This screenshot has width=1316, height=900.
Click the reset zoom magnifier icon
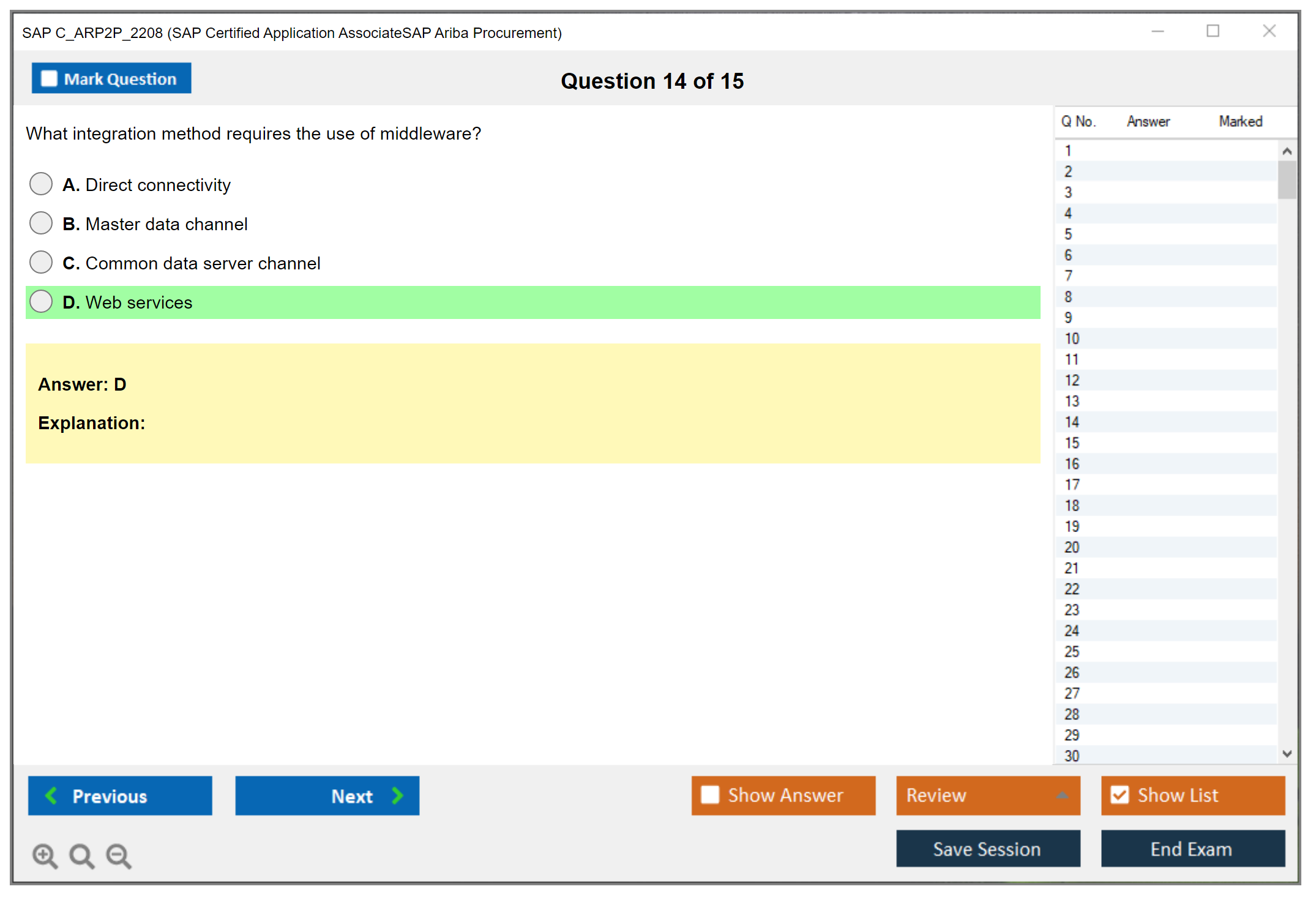[x=81, y=855]
